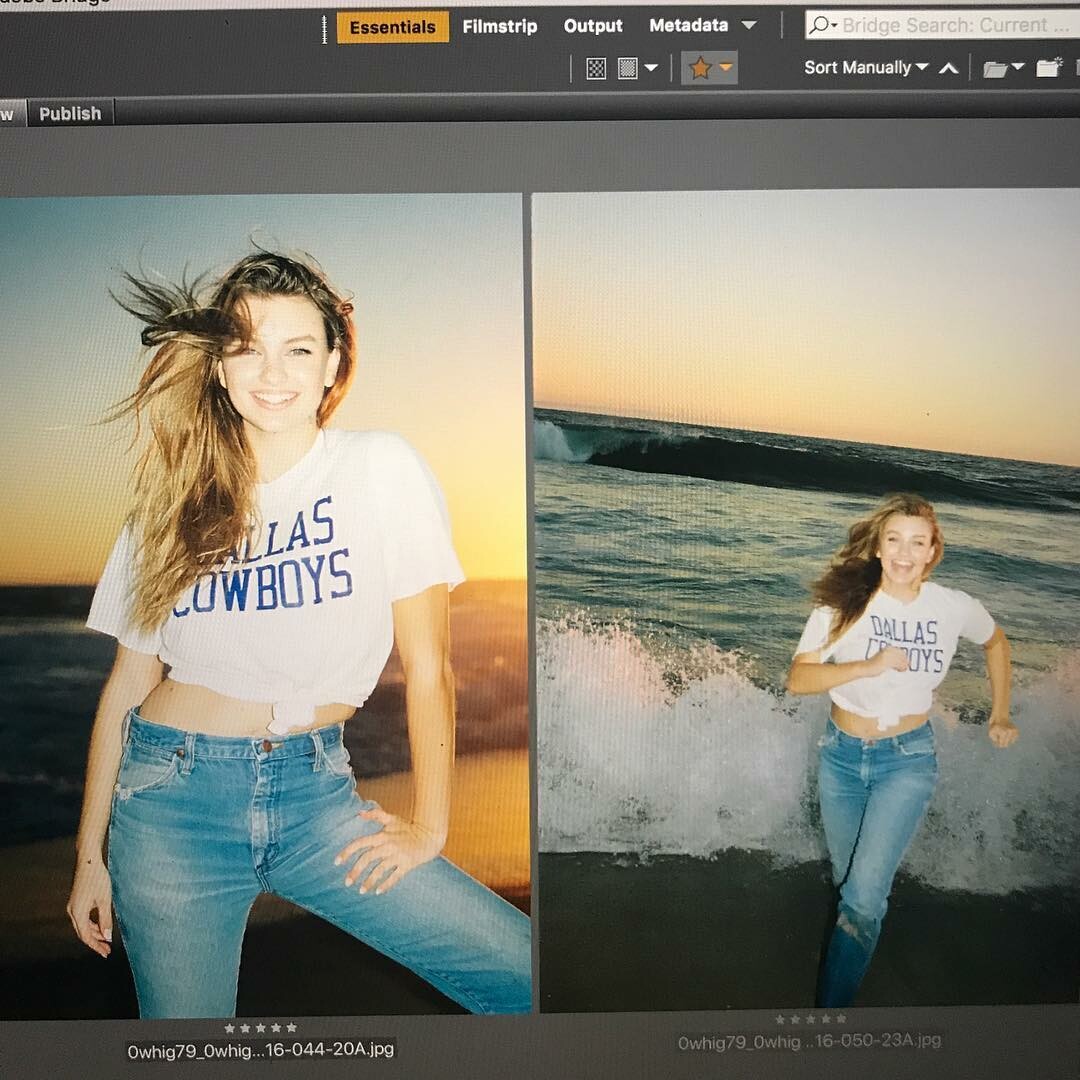Toggle ascending sort order arrow
This screenshot has width=1080, height=1080.
pos(948,68)
